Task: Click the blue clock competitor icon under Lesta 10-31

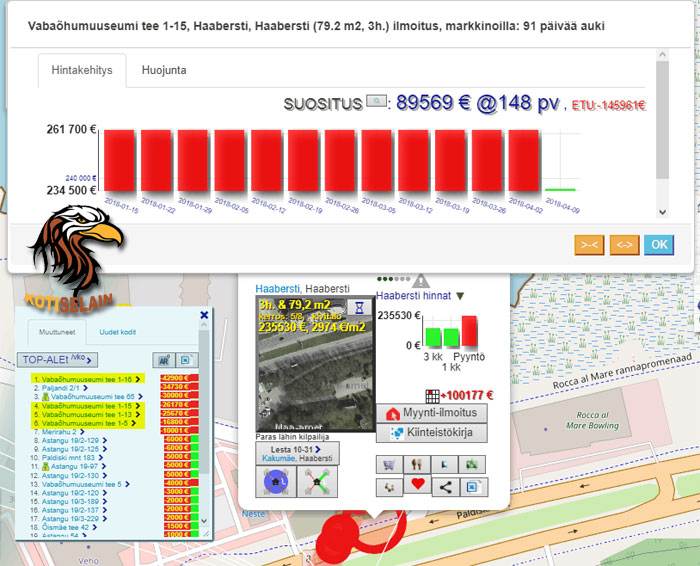Action: pos(276,482)
